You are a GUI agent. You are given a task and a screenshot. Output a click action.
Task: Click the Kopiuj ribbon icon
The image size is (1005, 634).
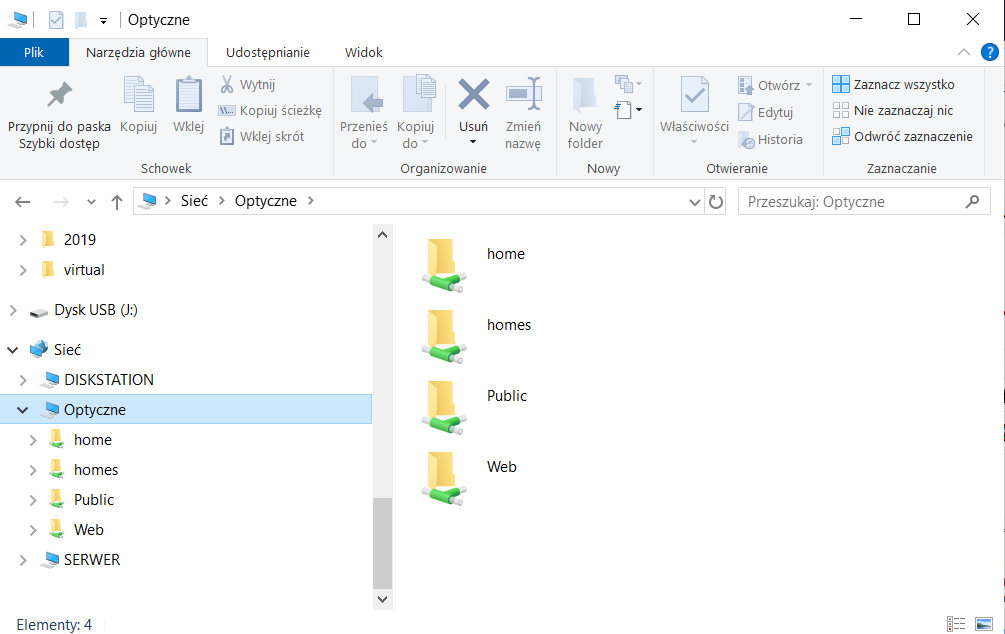pos(138,106)
